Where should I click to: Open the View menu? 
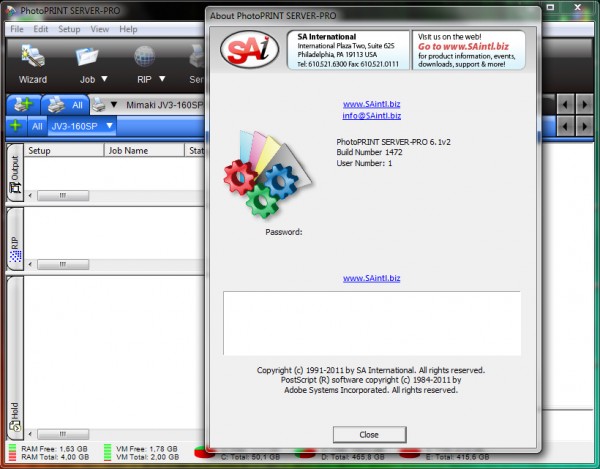coord(99,29)
